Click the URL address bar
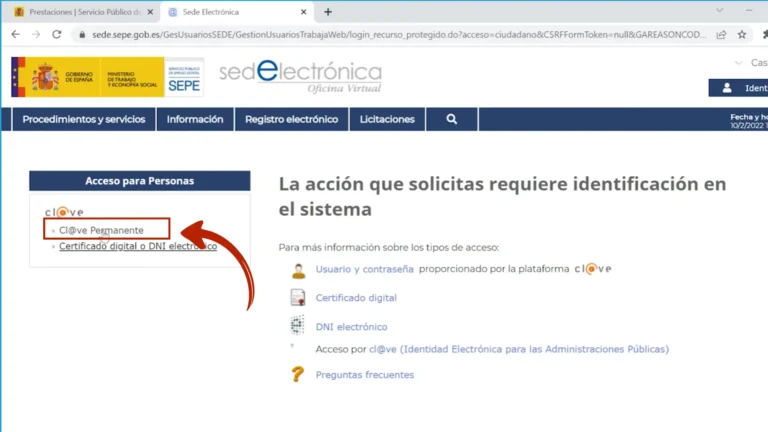768x432 pixels. (x=399, y=35)
